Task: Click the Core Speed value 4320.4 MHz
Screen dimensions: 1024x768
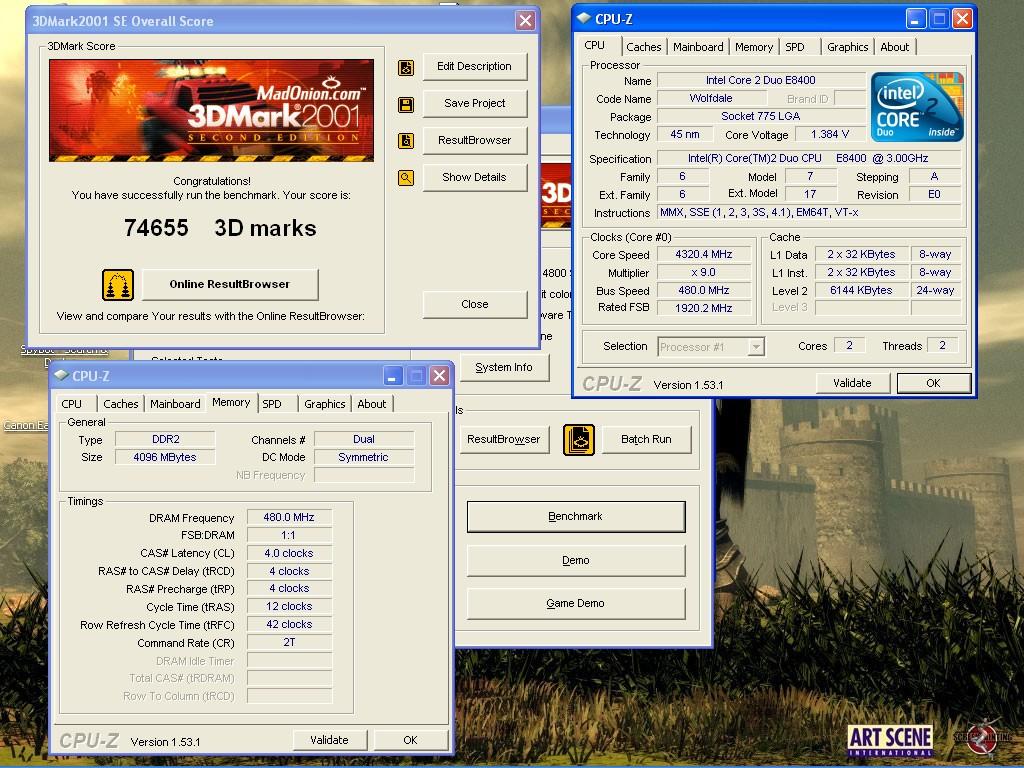Action: click(x=704, y=255)
